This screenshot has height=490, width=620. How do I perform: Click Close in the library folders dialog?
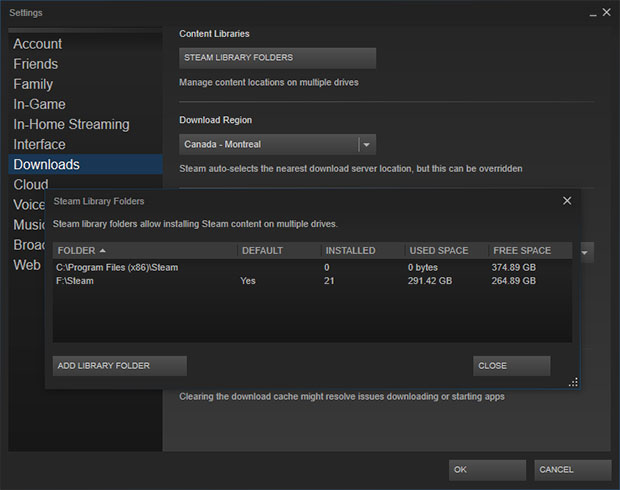511,366
